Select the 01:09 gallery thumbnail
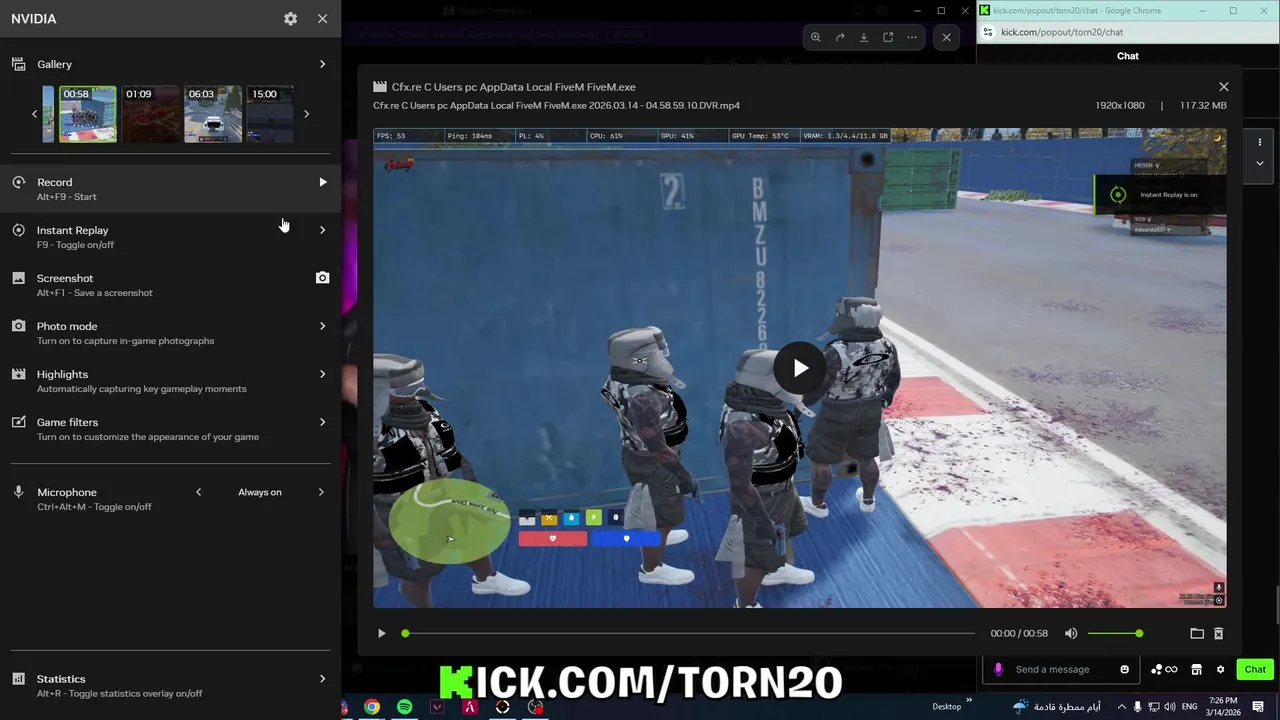This screenshot has width=1280, height=720. pos(151,114)
